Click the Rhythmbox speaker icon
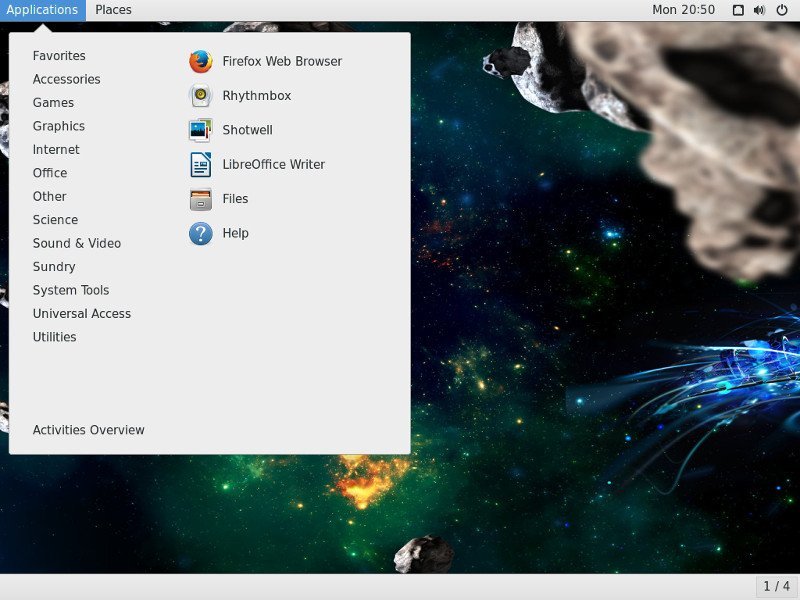The height and width of the screenshot is (600, 800). pyautogui.click(x=201, y=95)
